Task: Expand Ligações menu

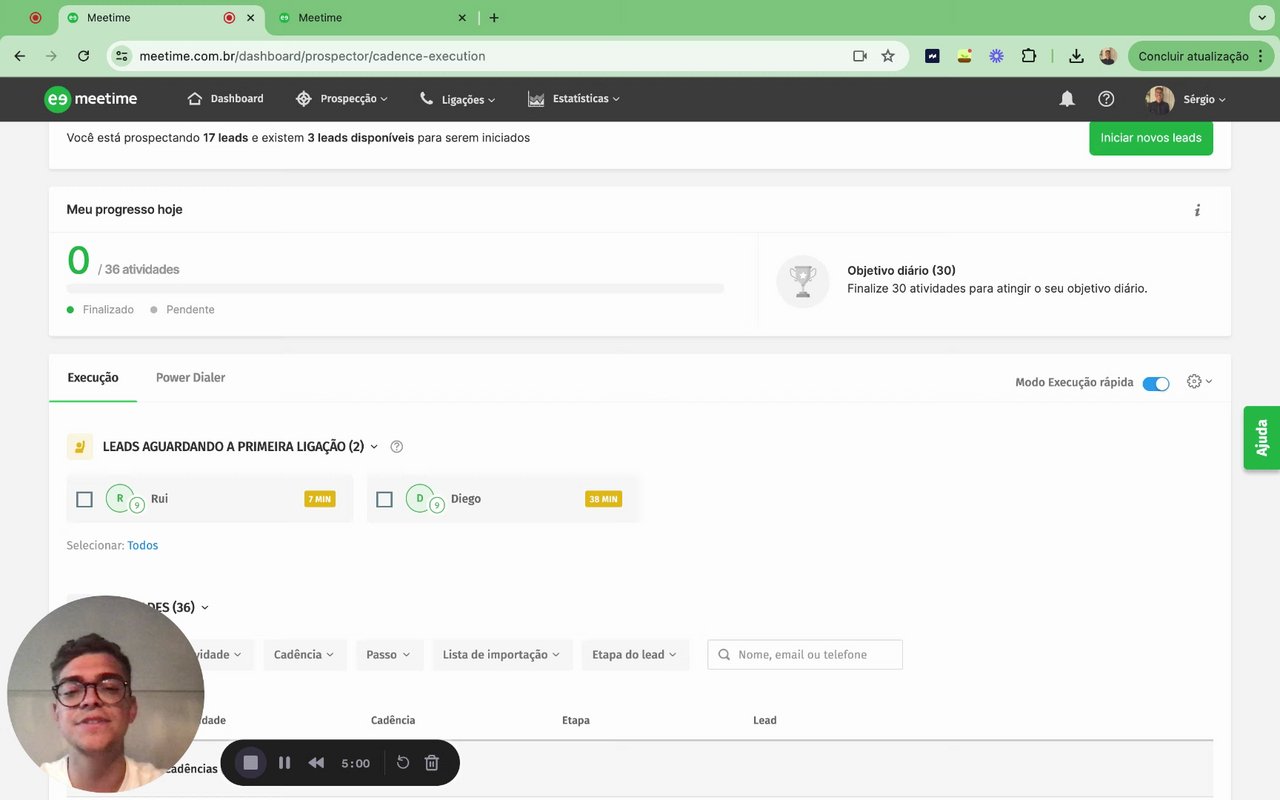Action: [458, 99]
